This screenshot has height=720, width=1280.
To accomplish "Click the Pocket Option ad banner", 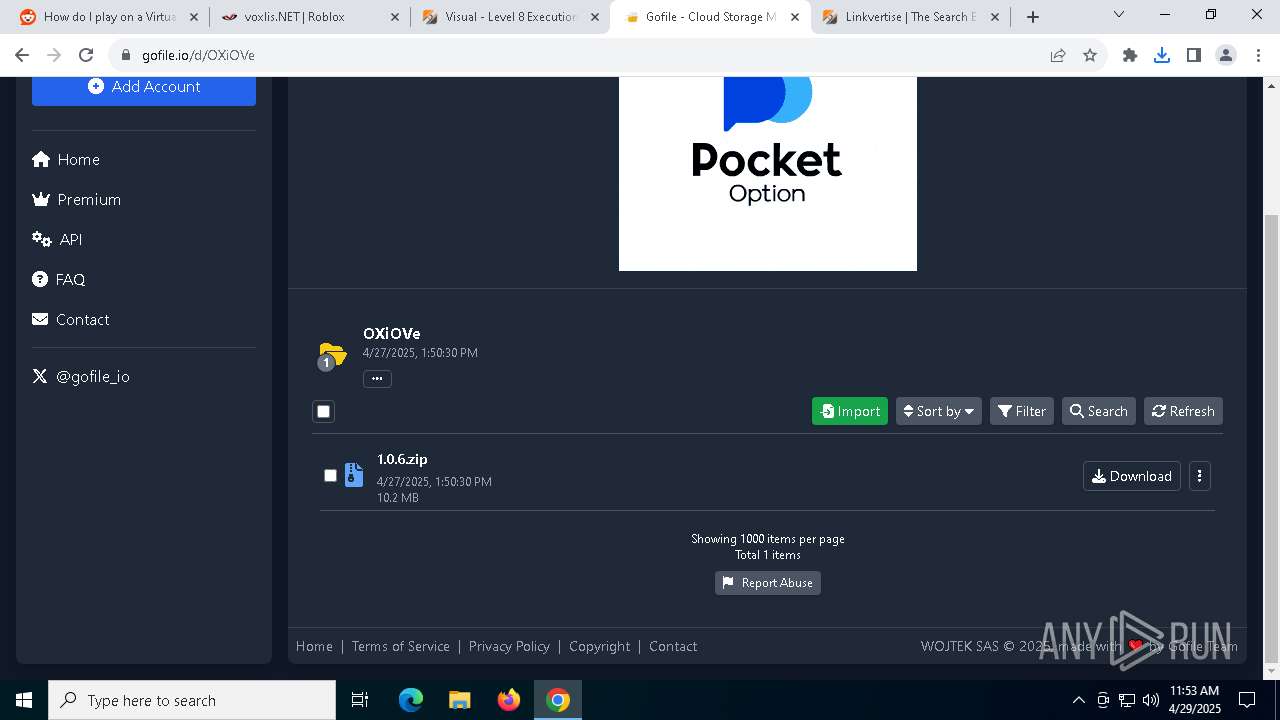I will tap(768, 174).
